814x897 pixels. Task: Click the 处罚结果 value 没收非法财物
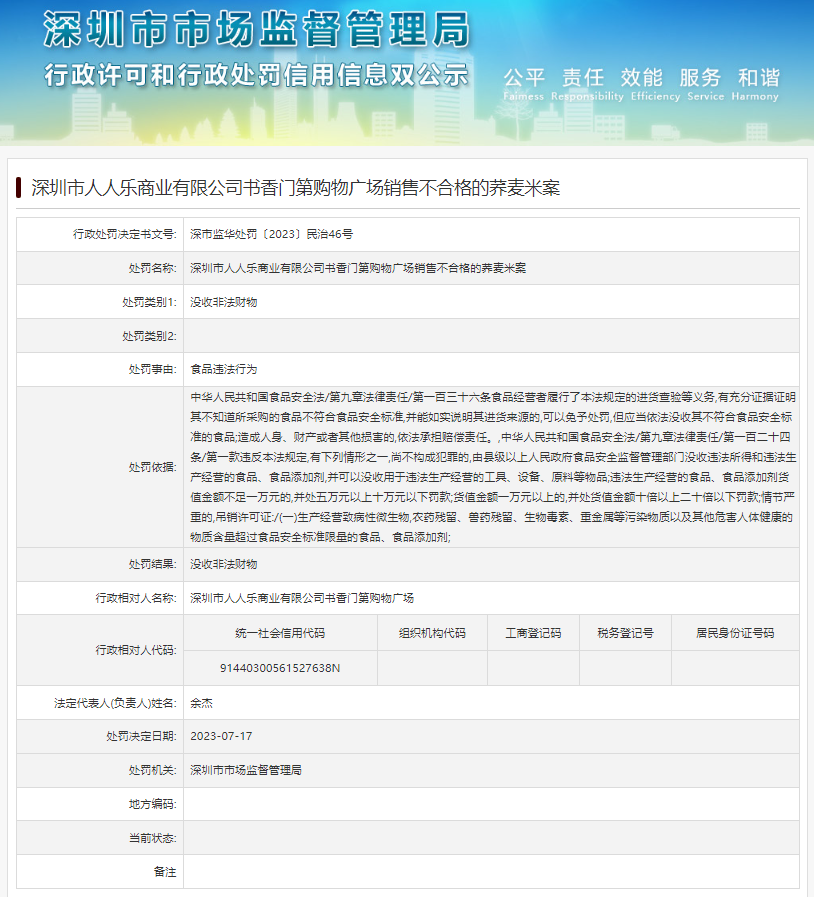click(224, 564)
